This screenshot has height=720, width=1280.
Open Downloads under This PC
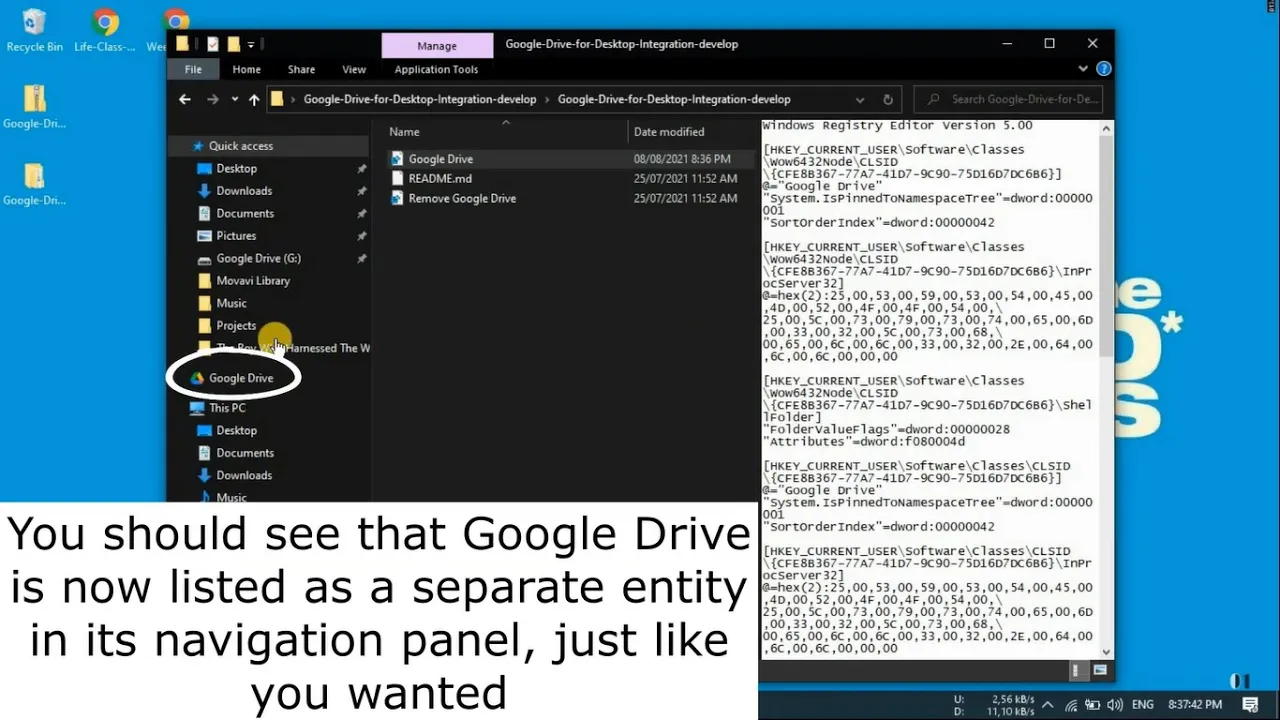pos(244,475)
